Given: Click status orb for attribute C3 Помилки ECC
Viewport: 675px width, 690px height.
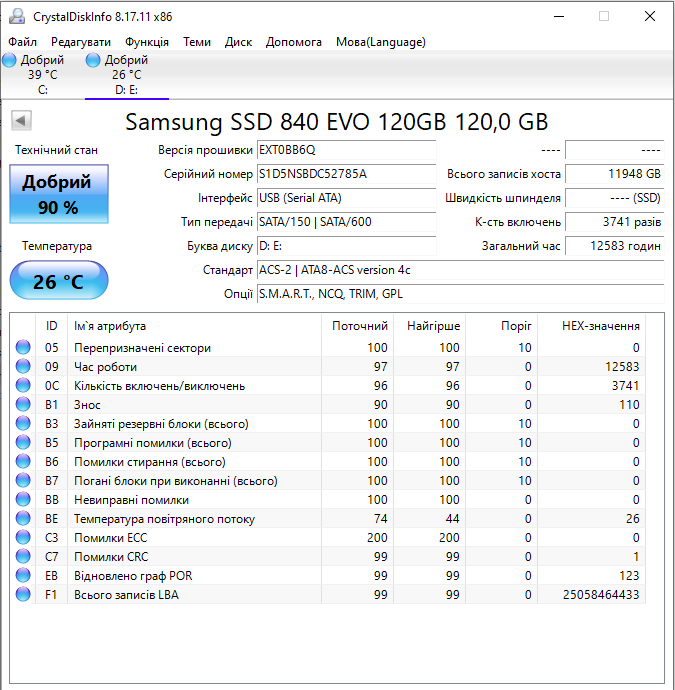Looking at the screenshot, I should click(x=23, y=537).
